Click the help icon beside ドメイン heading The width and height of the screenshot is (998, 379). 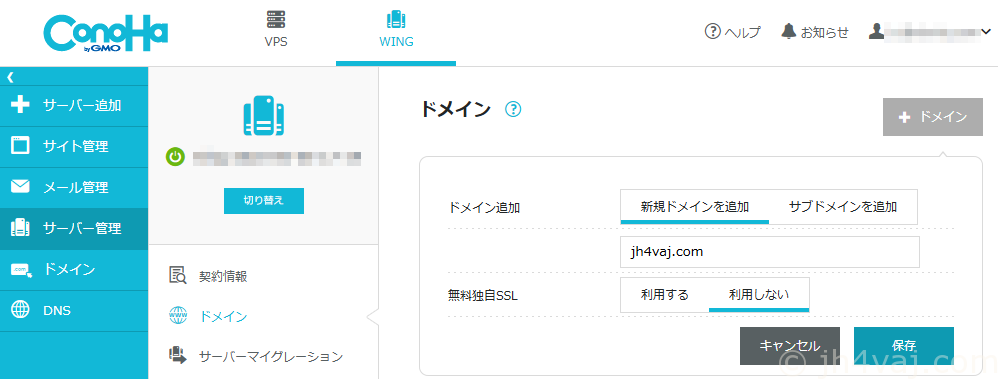pyautogui.click(x=513, y=110)
